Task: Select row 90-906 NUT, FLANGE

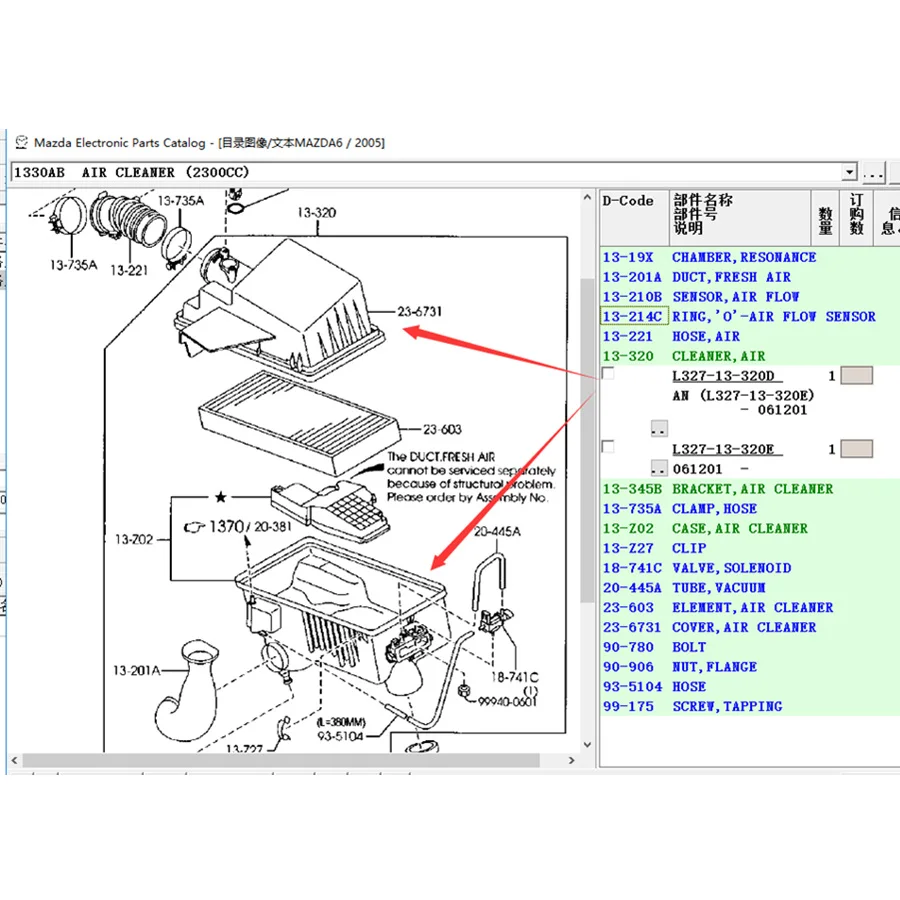Action: (750, 667)
